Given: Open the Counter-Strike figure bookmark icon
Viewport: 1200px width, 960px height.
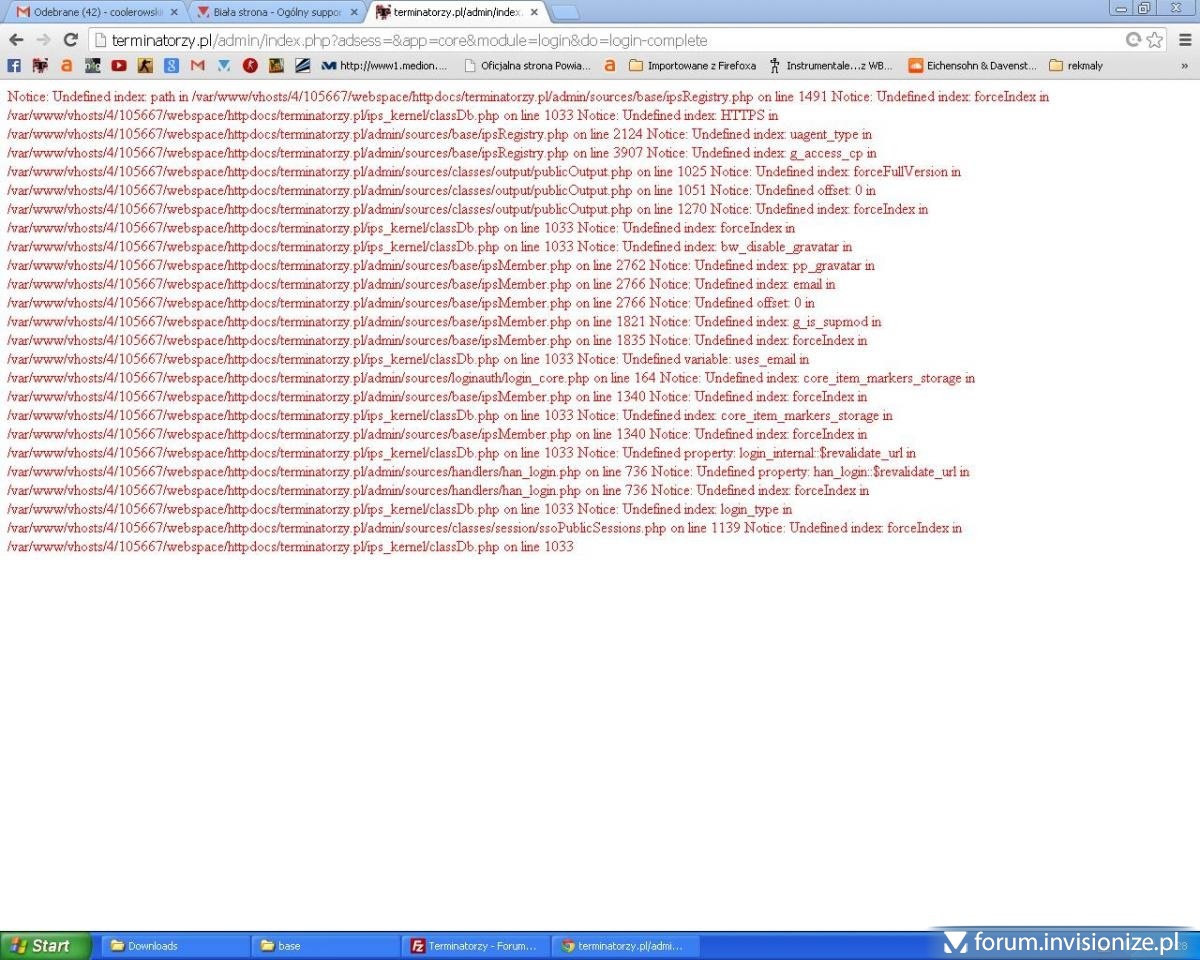Looking at the screenshot, I should [x=145, y=65].
